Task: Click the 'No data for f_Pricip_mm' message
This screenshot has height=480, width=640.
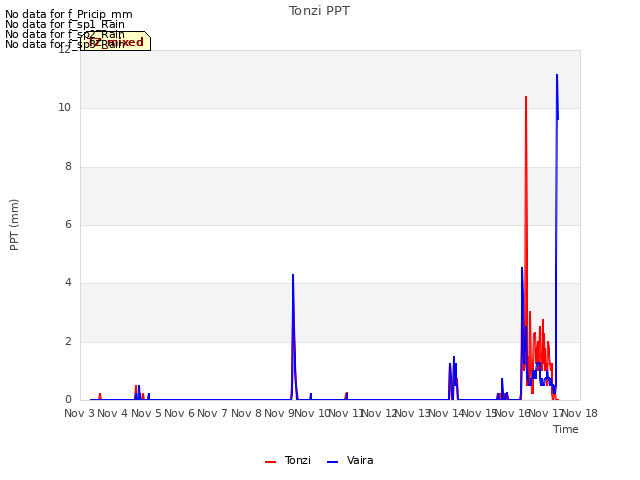Action: point(69,14)
